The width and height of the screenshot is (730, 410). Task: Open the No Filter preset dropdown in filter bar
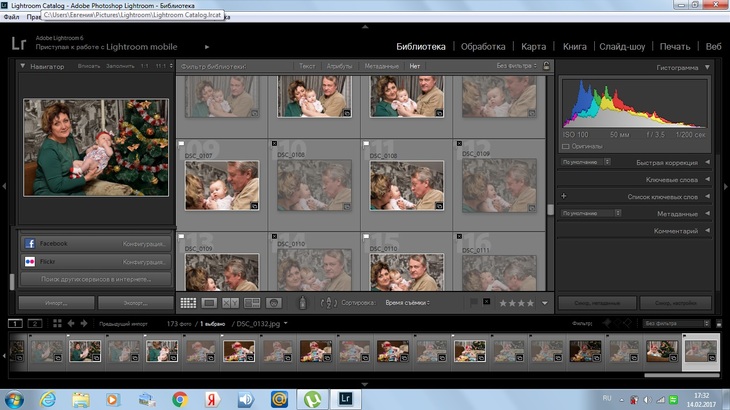coord(516,66)
